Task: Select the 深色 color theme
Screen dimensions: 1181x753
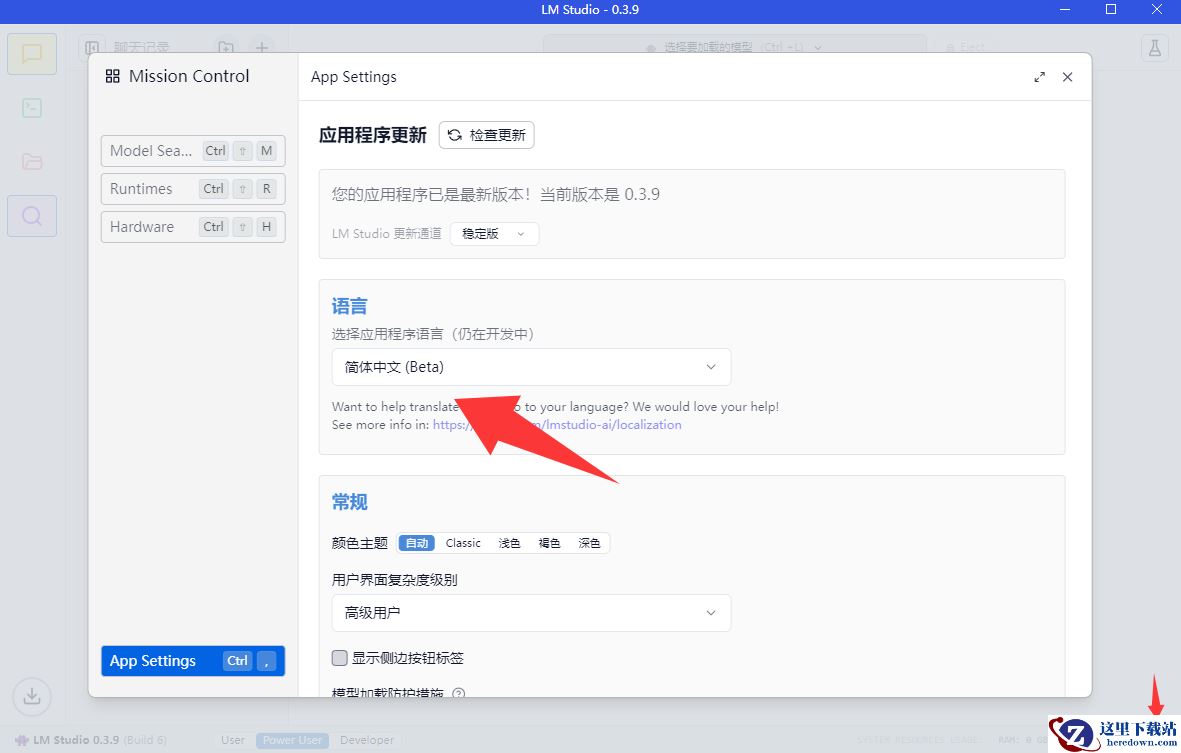Action: [x=589, y=543]
